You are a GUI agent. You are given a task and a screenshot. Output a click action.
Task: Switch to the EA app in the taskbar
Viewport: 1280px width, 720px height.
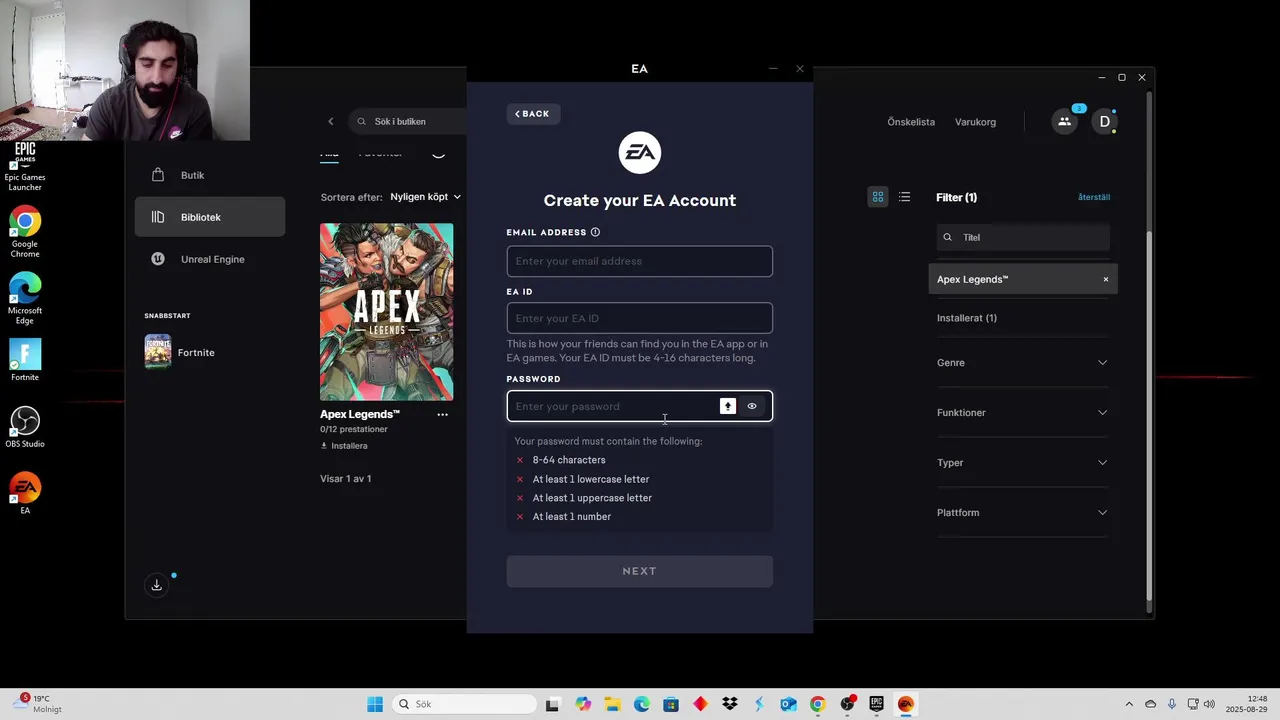click(906, 704)
